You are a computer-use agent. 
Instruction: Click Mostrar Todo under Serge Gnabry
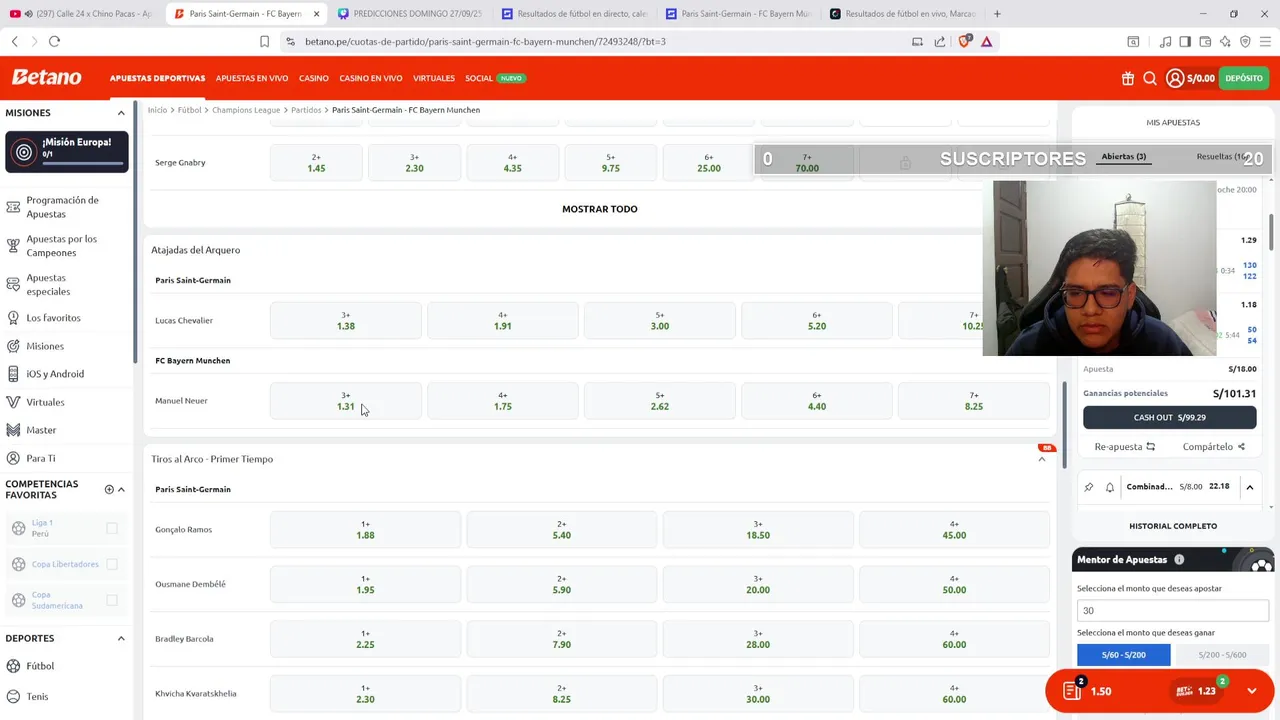coord(600,209)
